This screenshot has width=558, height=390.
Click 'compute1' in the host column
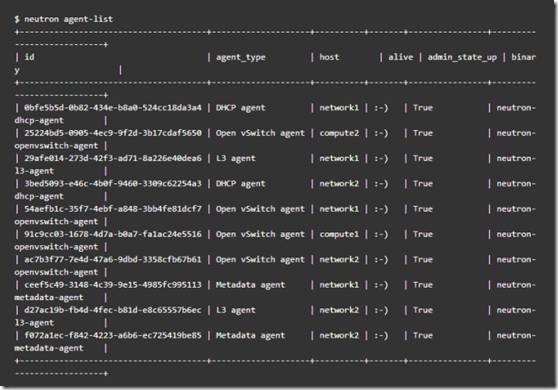(339, 234)
